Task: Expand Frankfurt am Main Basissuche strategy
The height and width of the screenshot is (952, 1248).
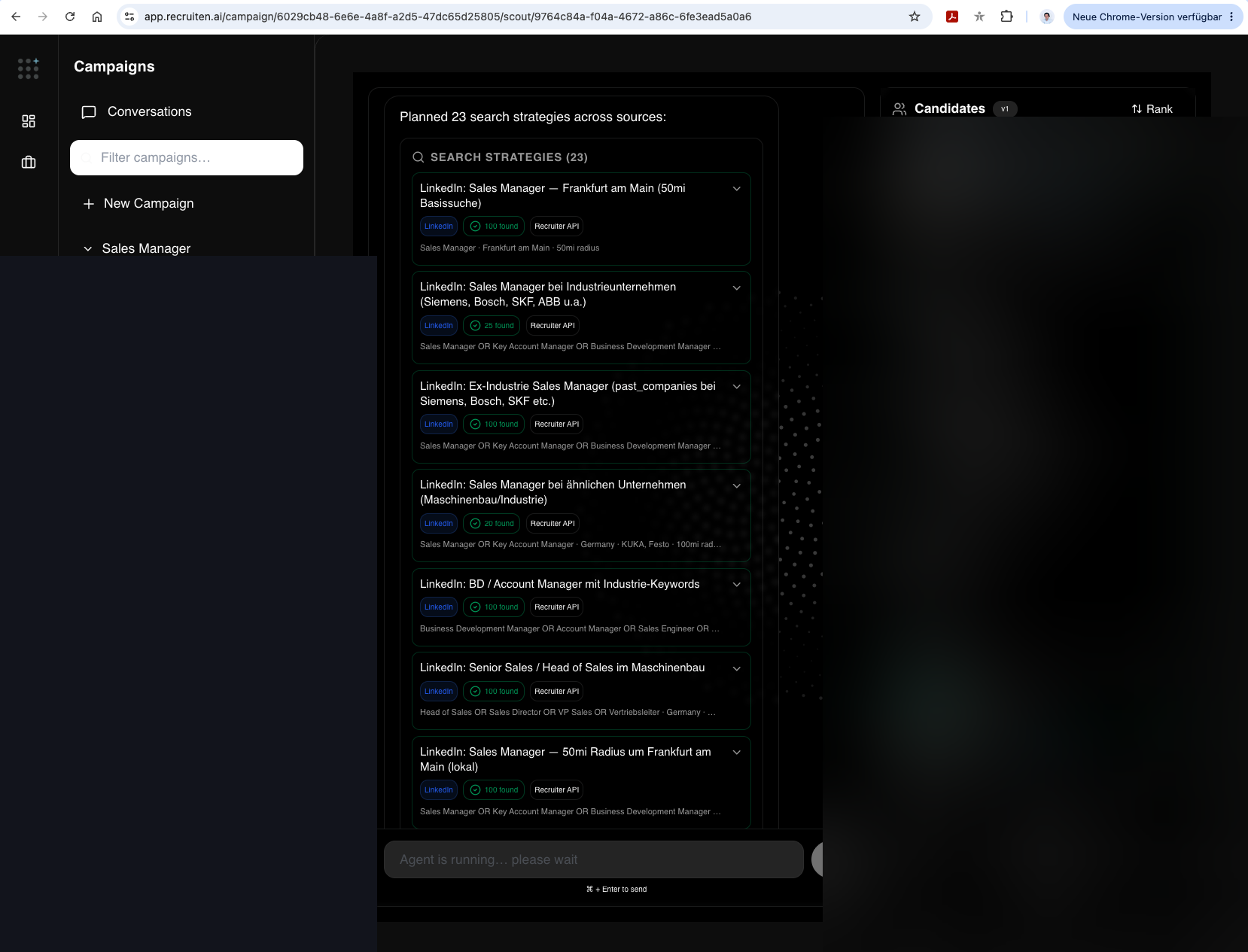Action: coord(737,189)
